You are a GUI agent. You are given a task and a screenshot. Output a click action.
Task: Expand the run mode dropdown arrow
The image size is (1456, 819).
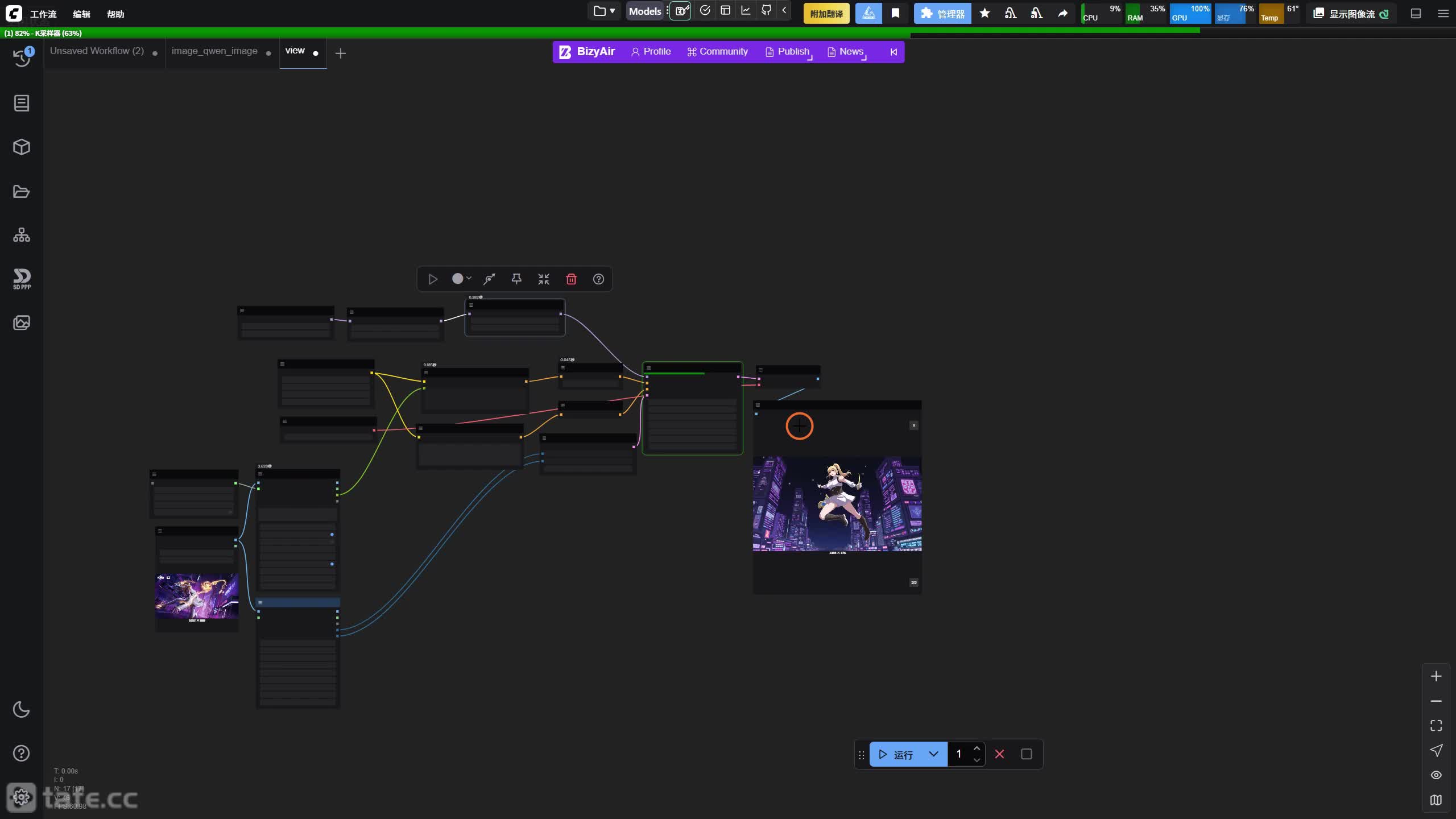coord(933,755)
